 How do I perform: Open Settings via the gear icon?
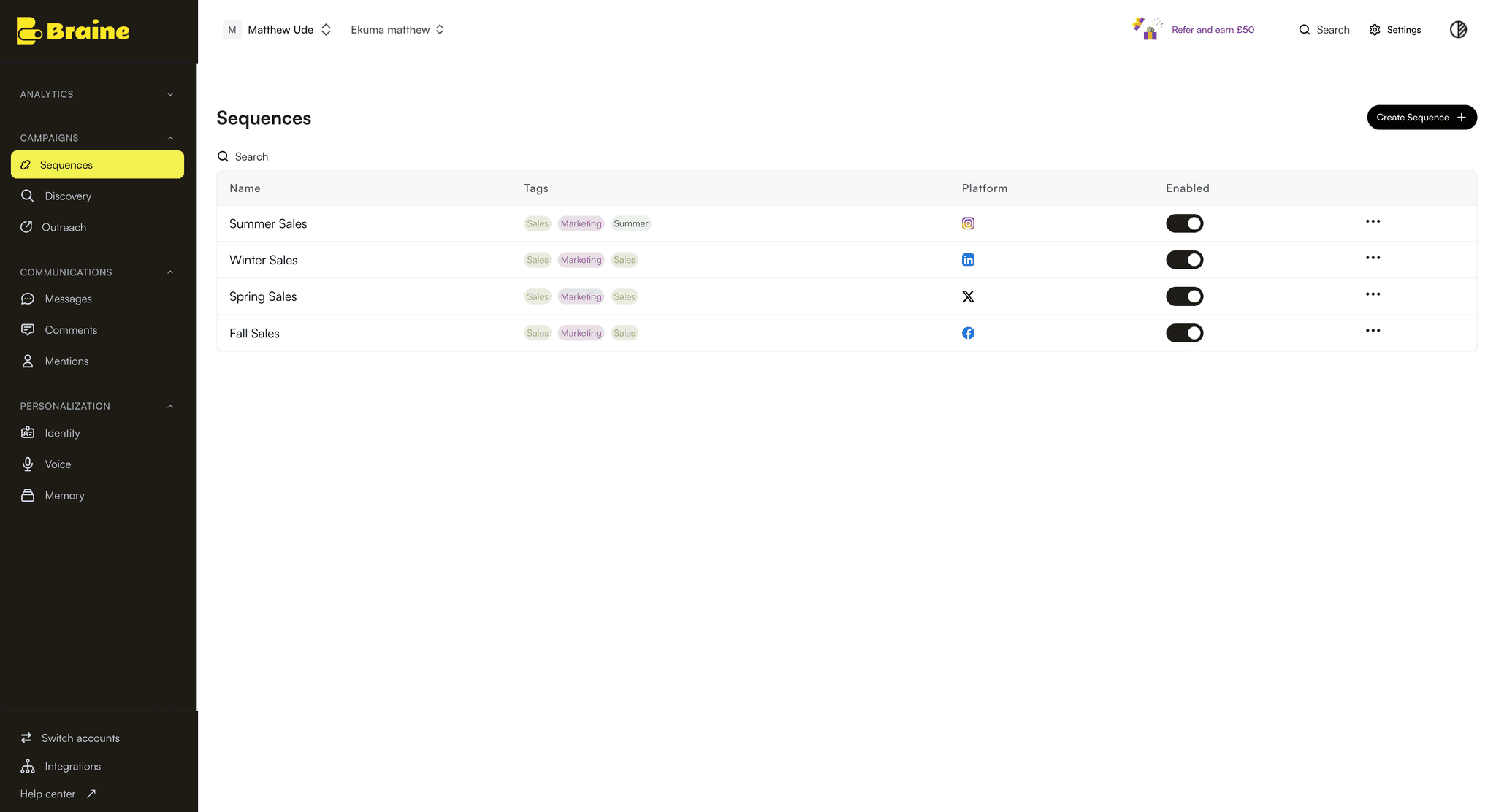point(1375,30)
